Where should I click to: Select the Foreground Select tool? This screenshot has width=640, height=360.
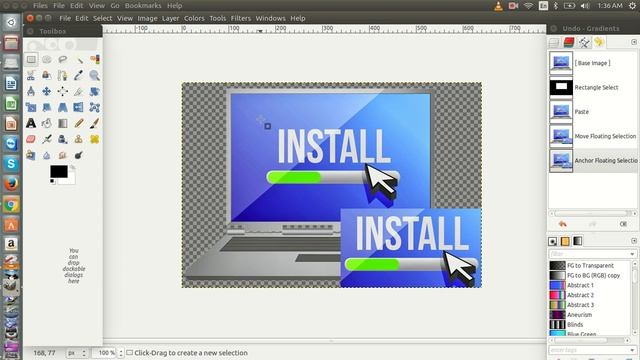pyautogui.click(x=47, y=76)
